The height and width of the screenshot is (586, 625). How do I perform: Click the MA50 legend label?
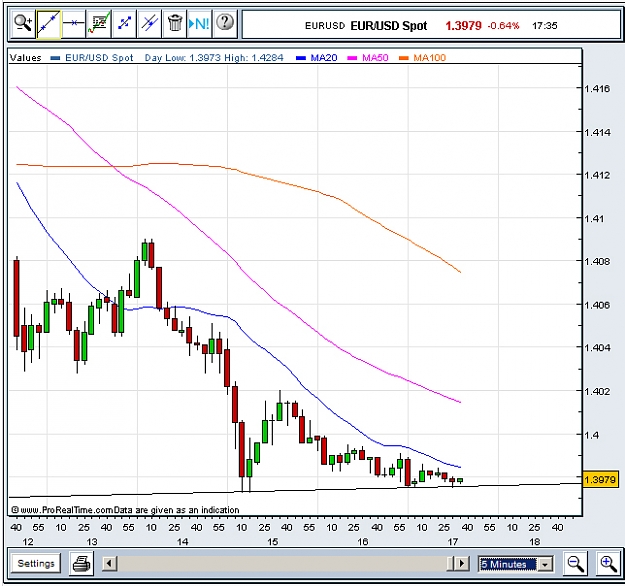(x=375, y=58)
